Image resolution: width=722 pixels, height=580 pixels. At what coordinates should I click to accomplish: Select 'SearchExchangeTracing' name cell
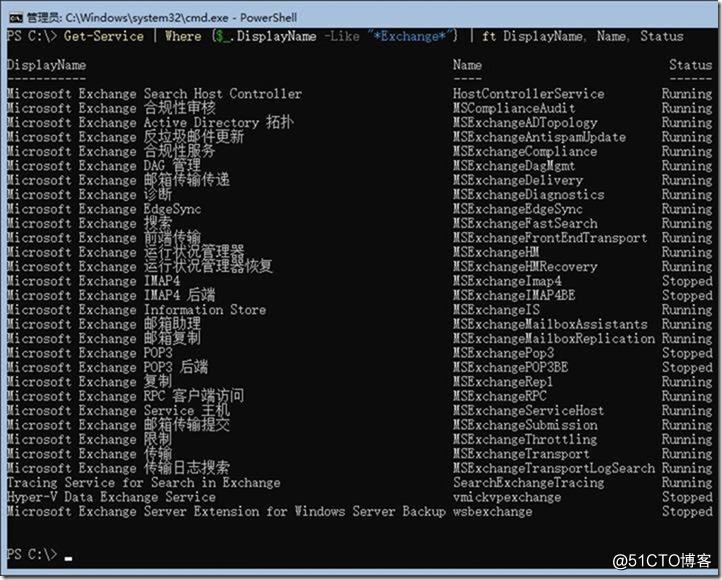pos(528,483)
